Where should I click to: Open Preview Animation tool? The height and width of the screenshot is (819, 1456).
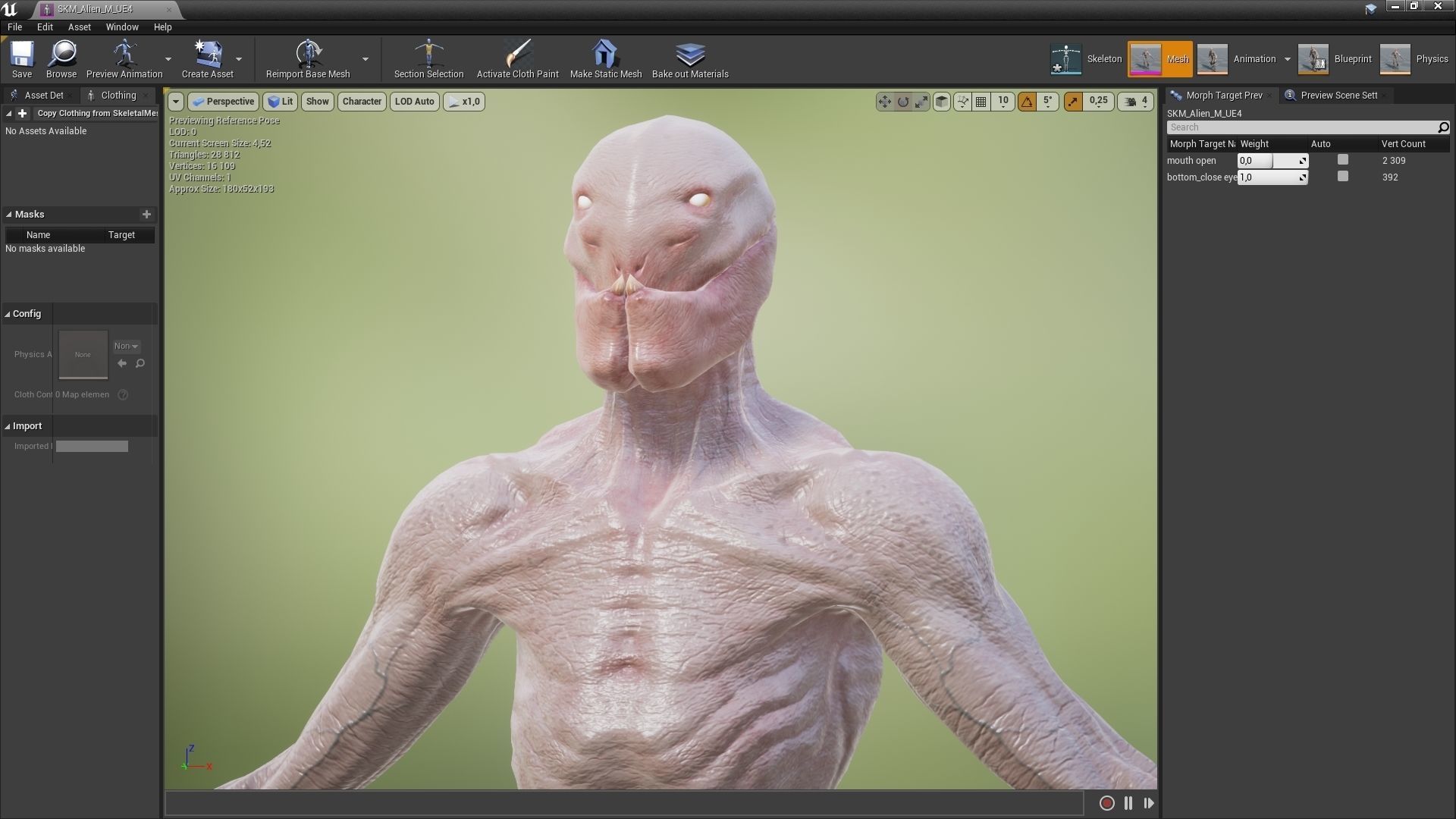tap(124, 59)
